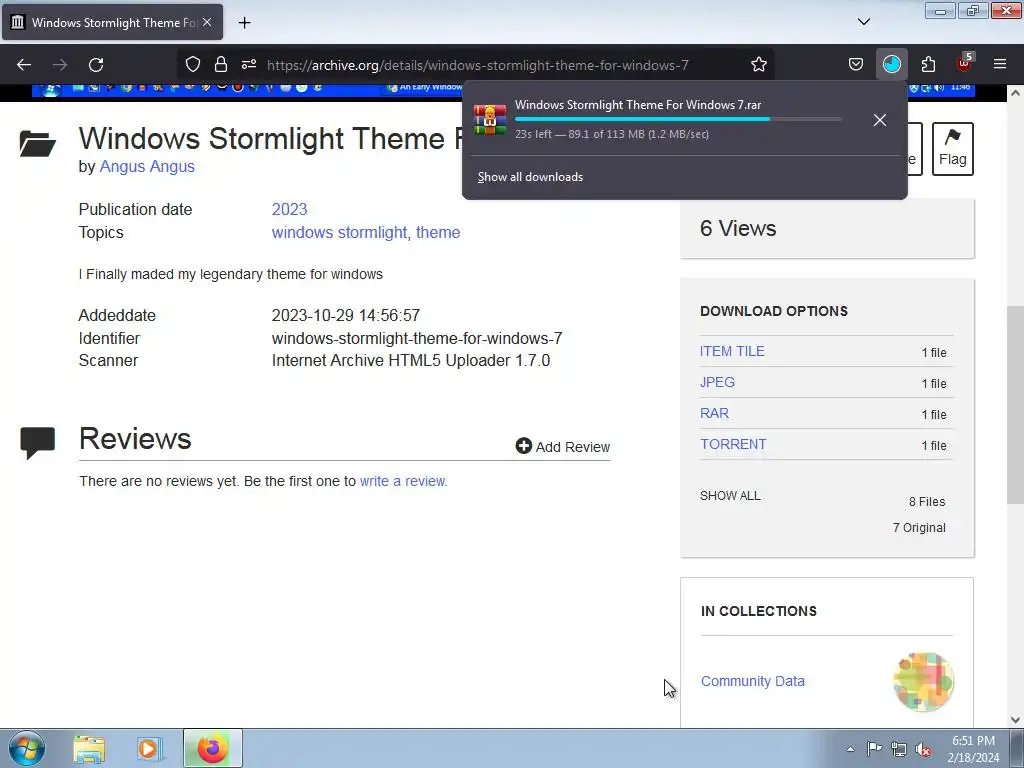Expand the list all tabs chevron

point(863,22)
